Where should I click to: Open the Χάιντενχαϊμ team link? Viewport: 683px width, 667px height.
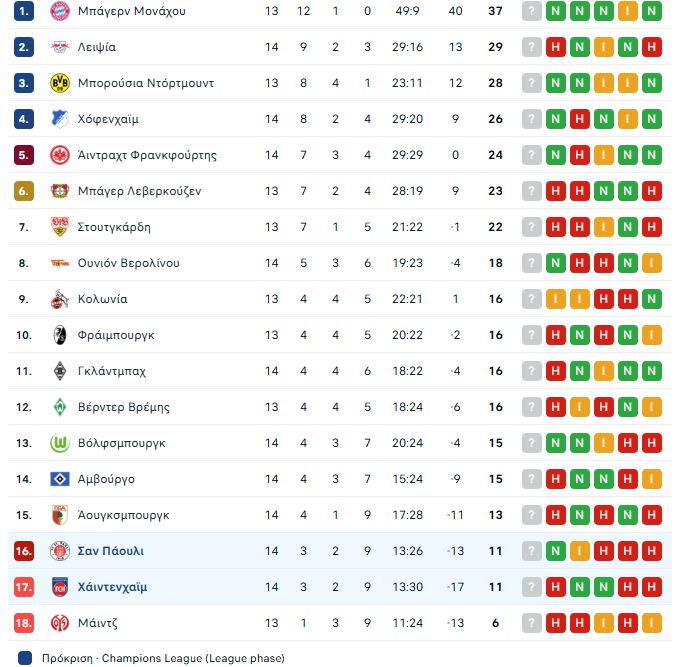coord(112,587)
